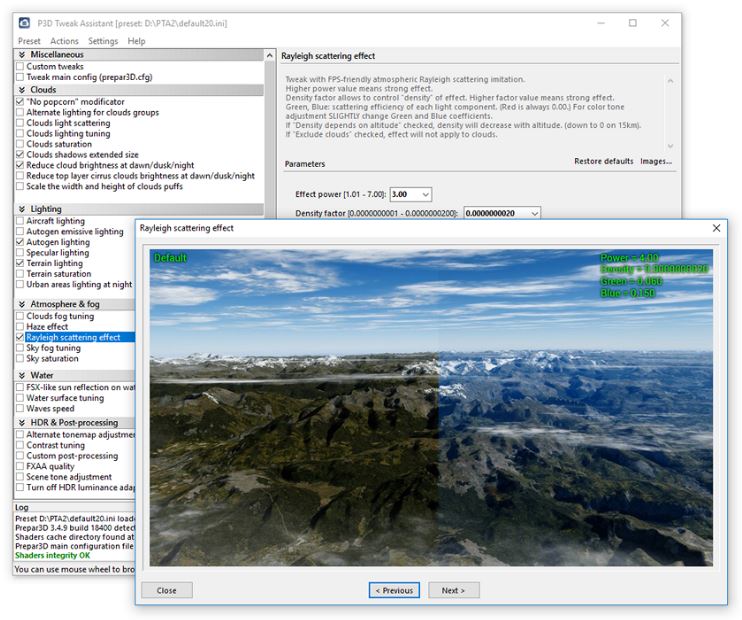Enable Custom post-processing
This screenshot has width=742, height=620.
tap(20, 456)
